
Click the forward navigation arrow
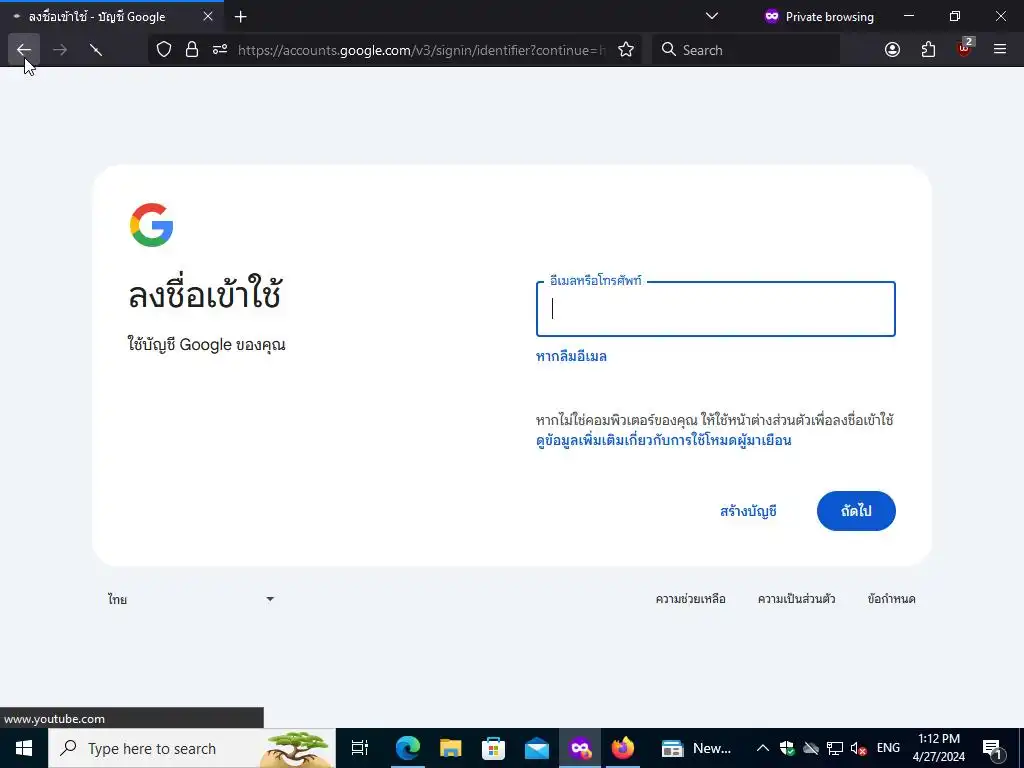click(x=60, y=50)
